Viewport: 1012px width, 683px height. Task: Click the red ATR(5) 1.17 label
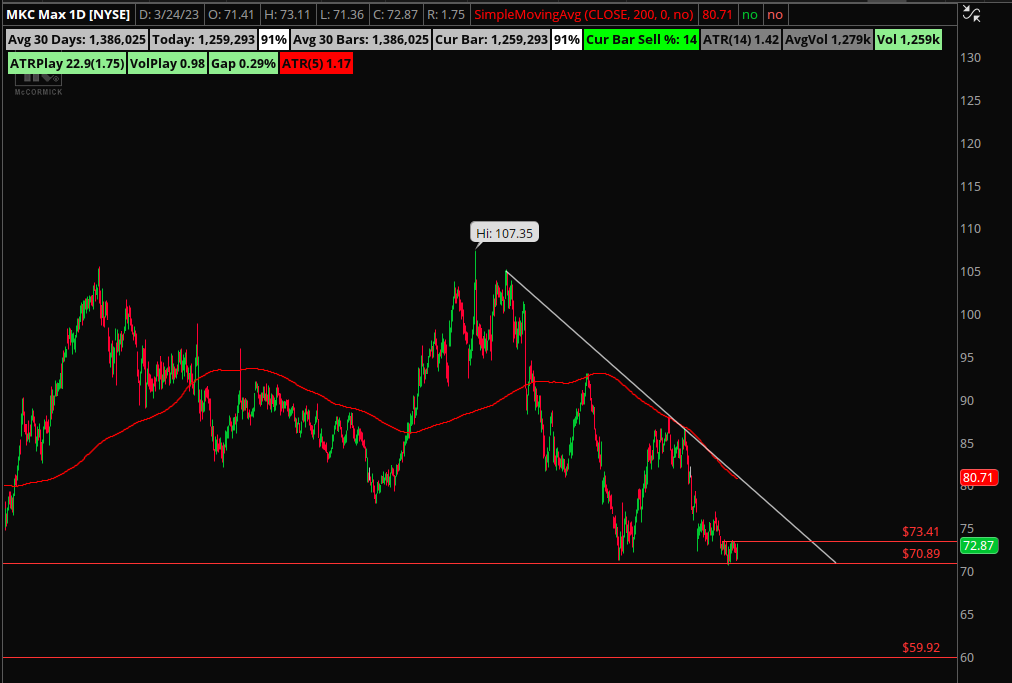[316, 63]
